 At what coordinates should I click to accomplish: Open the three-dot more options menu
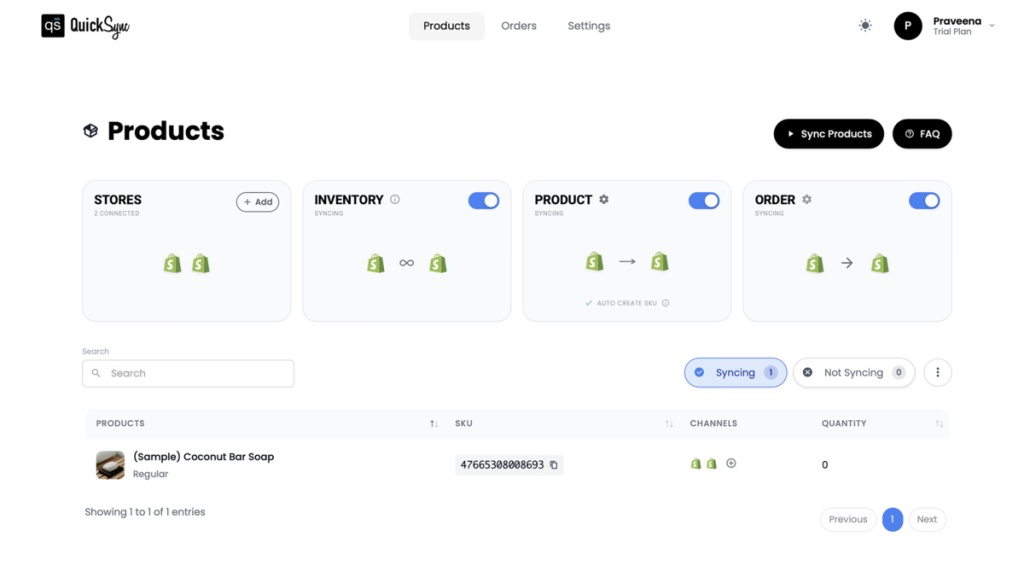point(937,373)
